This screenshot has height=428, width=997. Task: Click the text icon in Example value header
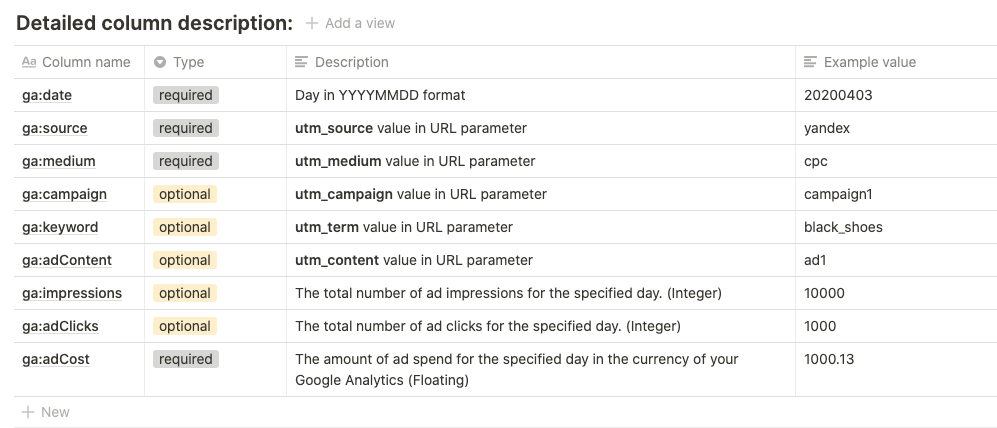(810, 62)
